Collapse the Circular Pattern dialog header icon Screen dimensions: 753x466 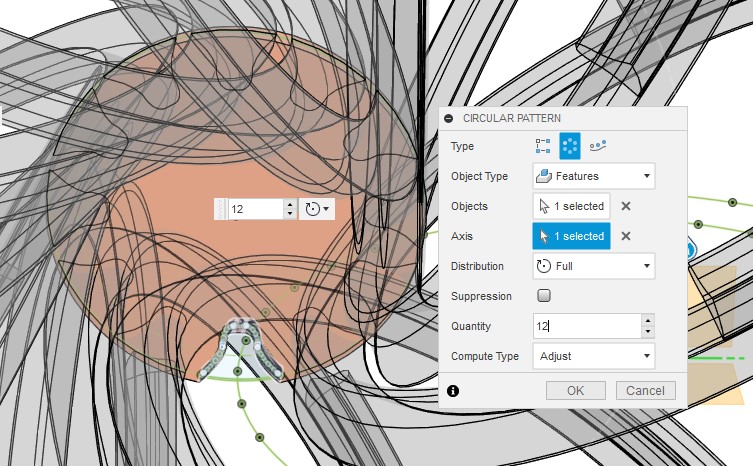point(449,118)
